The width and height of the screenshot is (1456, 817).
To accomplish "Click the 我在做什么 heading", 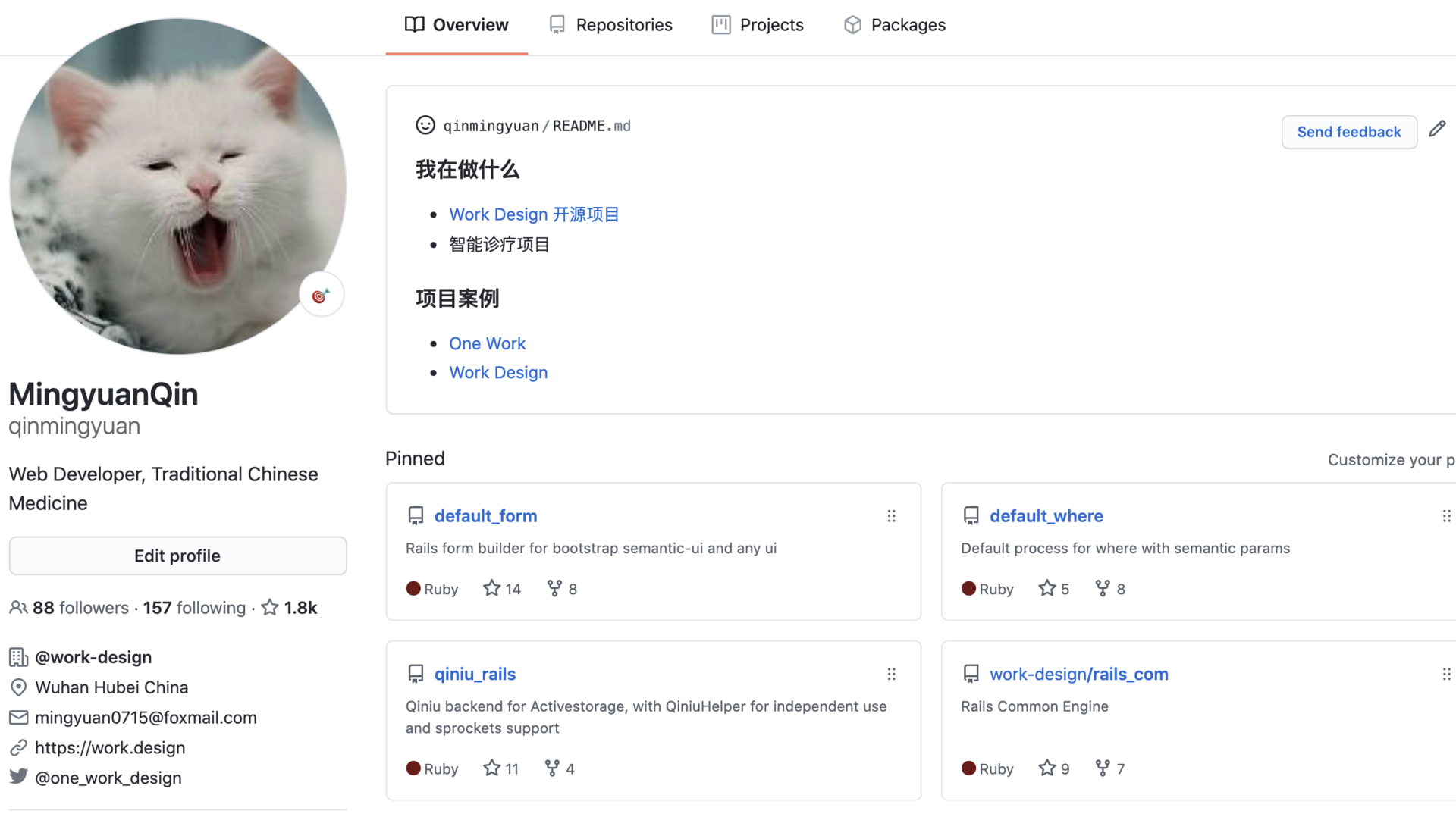I will [467, 170].
